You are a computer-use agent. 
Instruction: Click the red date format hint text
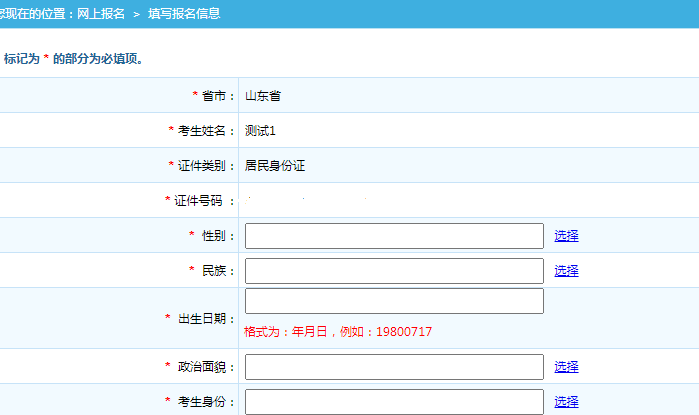pos(338,332)
